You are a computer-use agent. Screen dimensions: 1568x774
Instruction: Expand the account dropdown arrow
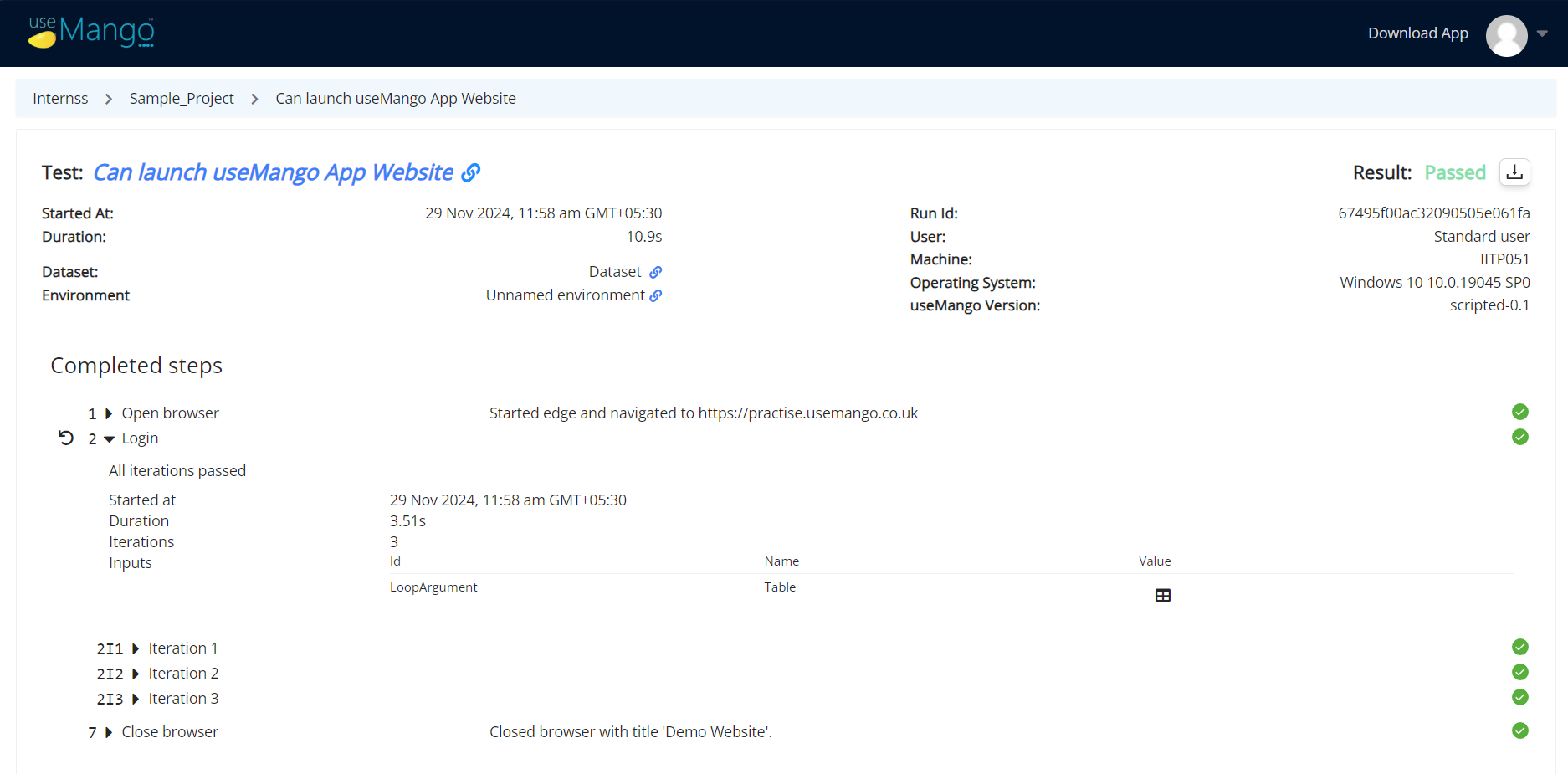(x=1542, y=33)
